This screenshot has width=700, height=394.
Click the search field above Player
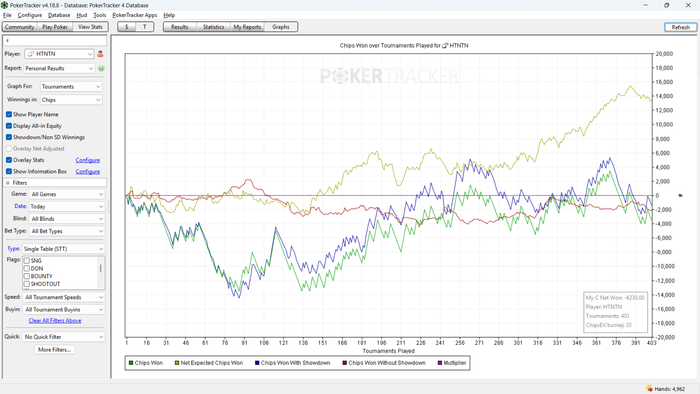click(55, 41)
